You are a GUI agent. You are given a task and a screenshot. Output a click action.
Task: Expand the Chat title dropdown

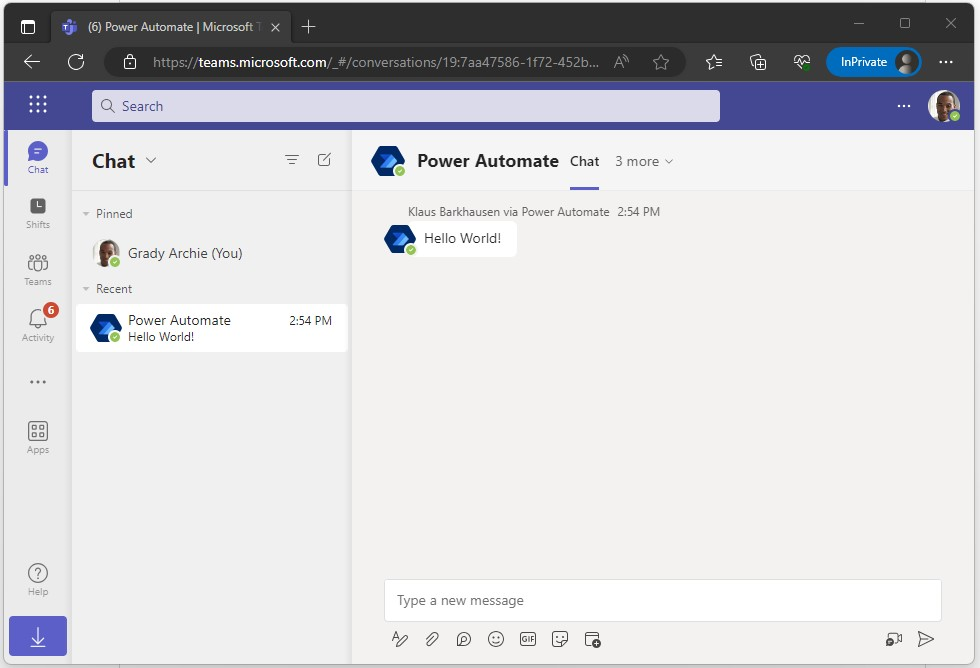(151, 161)
